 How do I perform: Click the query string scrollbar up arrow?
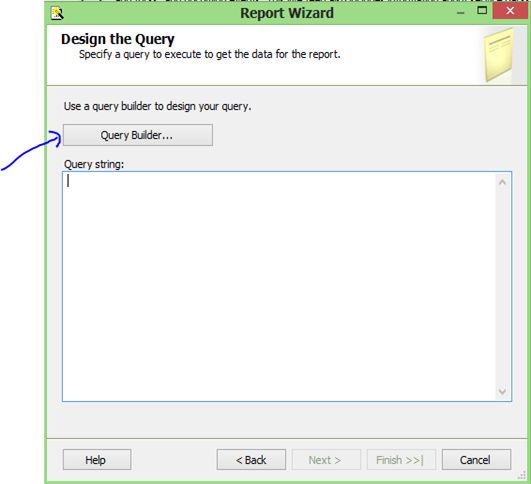click(503, 182)
